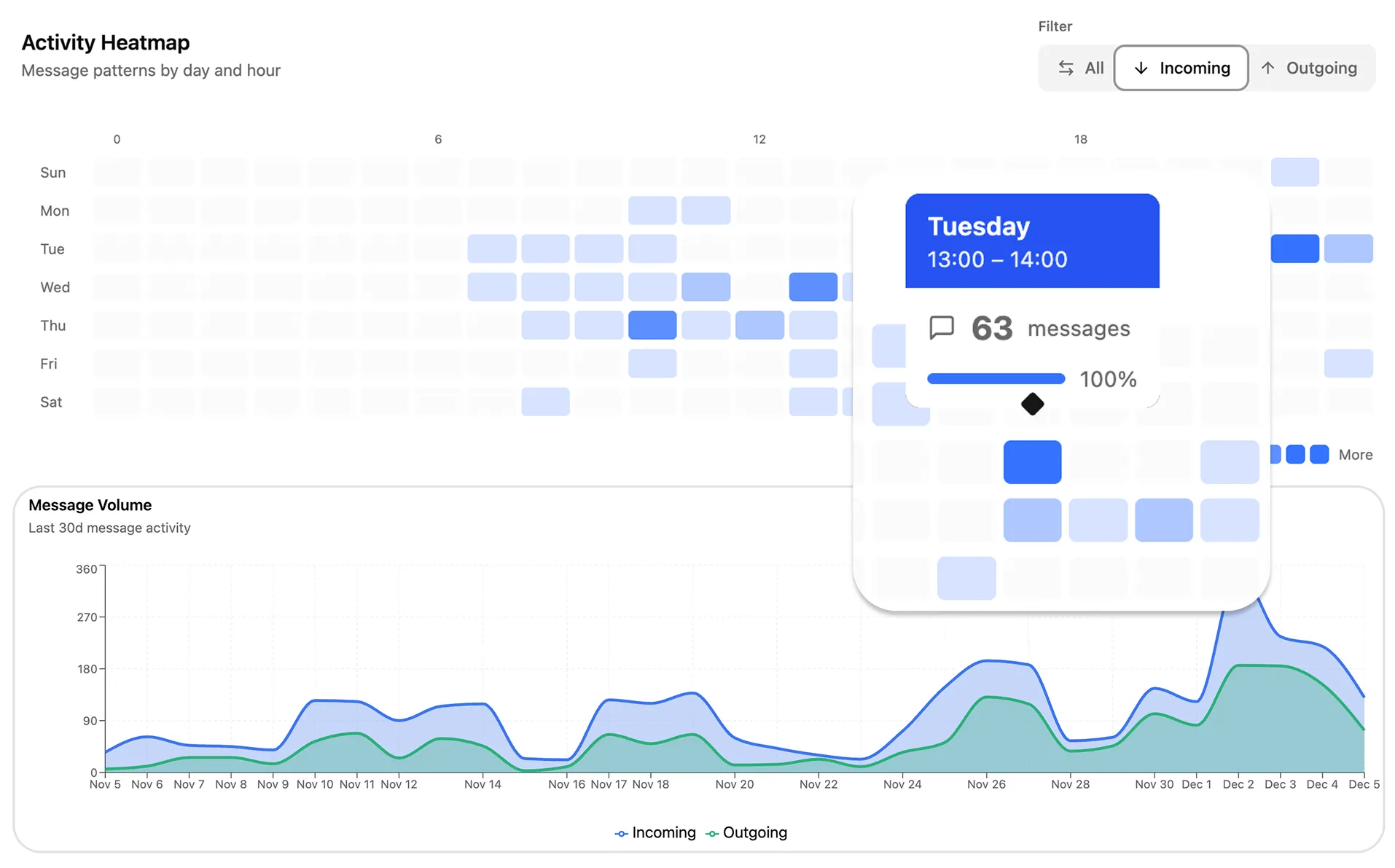Click the 100% progress bar in the tooltip
The width and height of the screenshot is (1395, 868).
click(x=996, y=378)
